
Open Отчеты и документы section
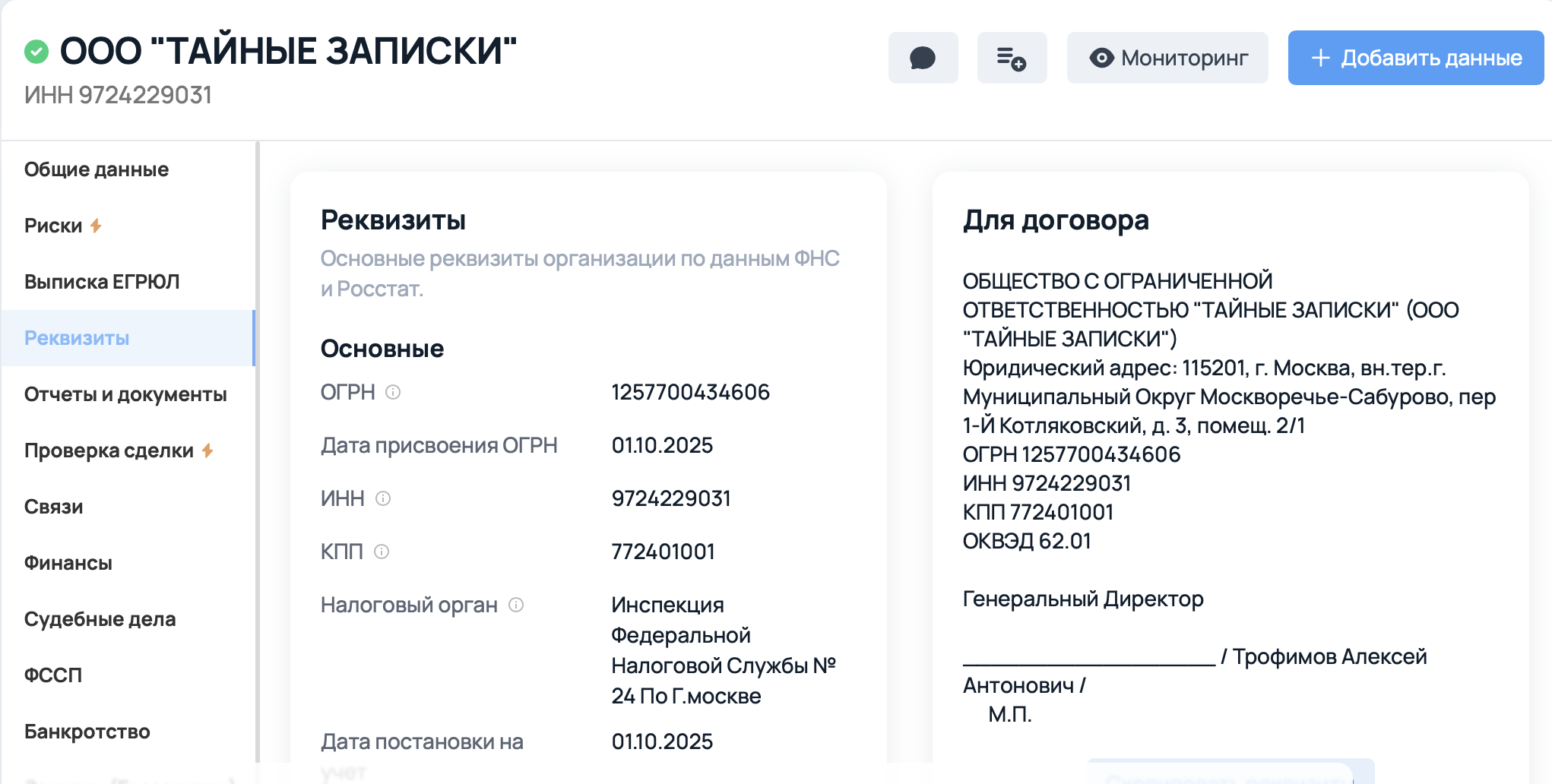click(x=125, y=394)
